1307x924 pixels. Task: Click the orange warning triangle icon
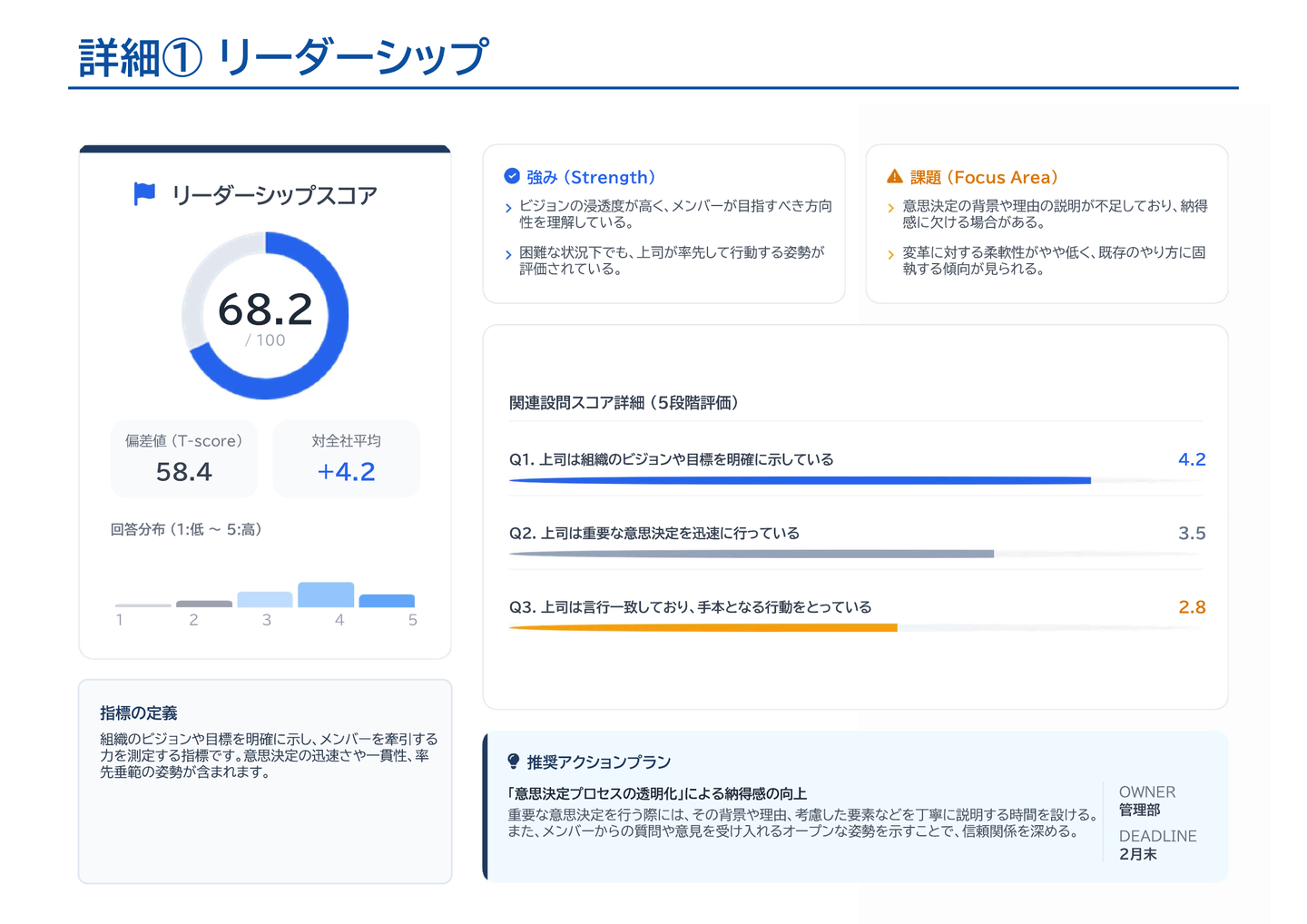pos(895,176)
